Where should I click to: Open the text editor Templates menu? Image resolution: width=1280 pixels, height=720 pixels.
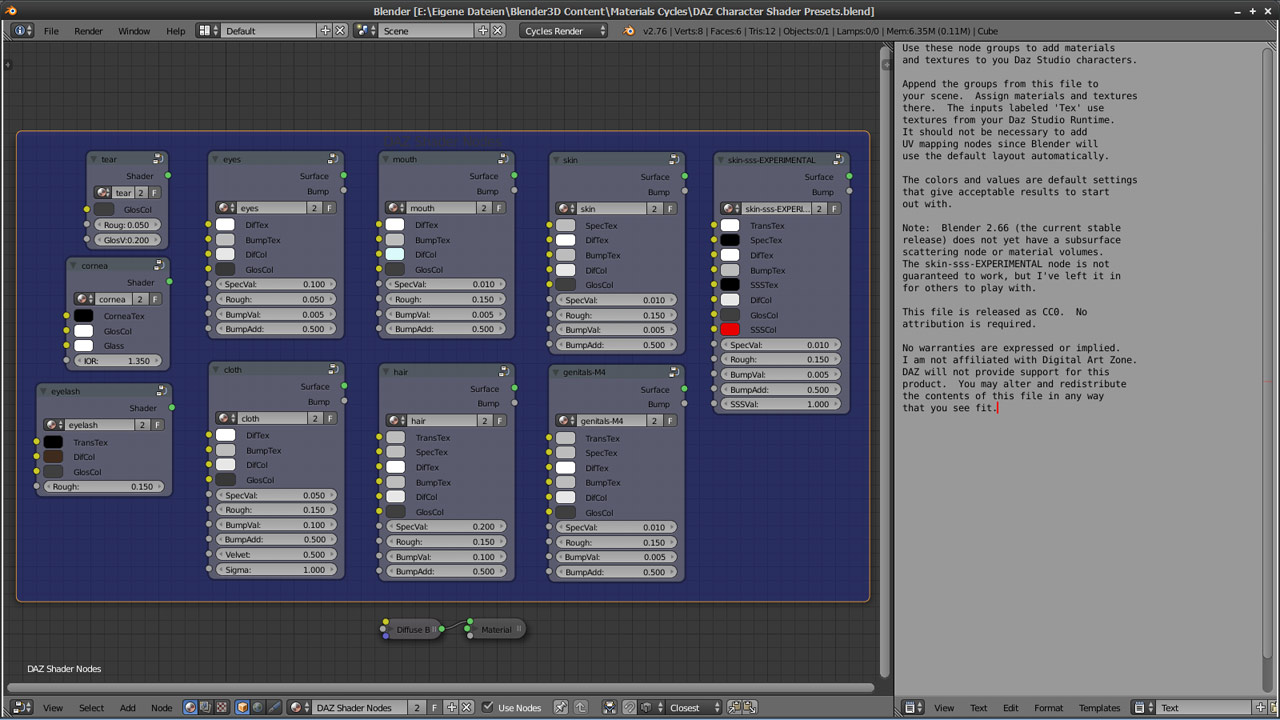tap(1099, 707)
